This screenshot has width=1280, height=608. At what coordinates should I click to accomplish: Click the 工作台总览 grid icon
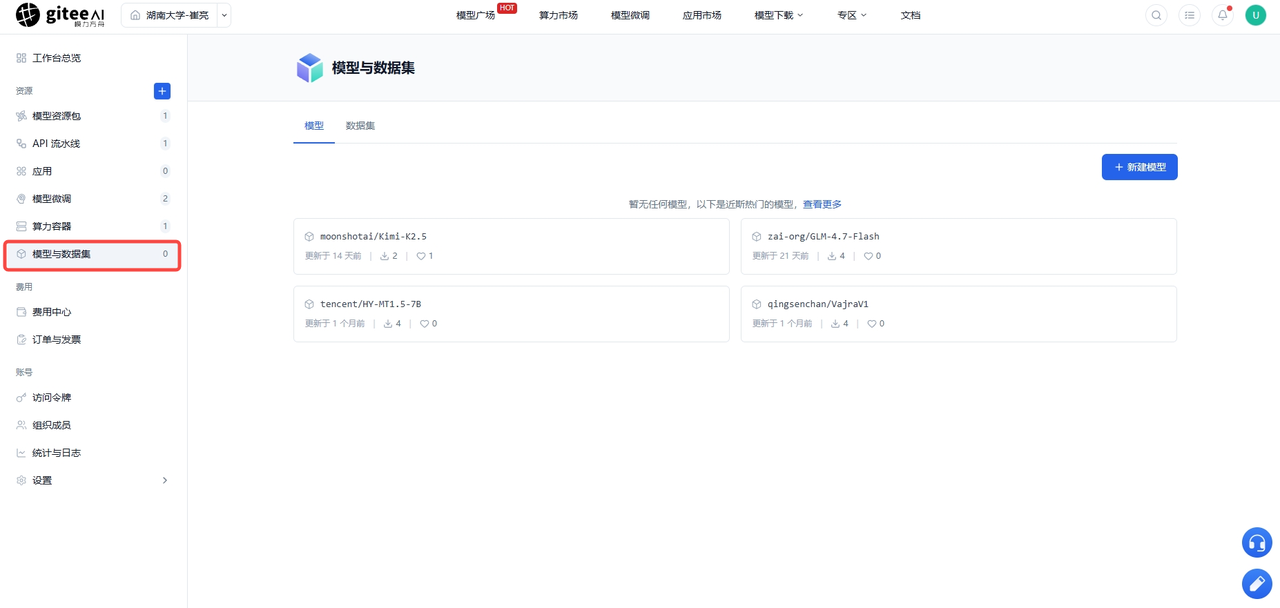21,58
